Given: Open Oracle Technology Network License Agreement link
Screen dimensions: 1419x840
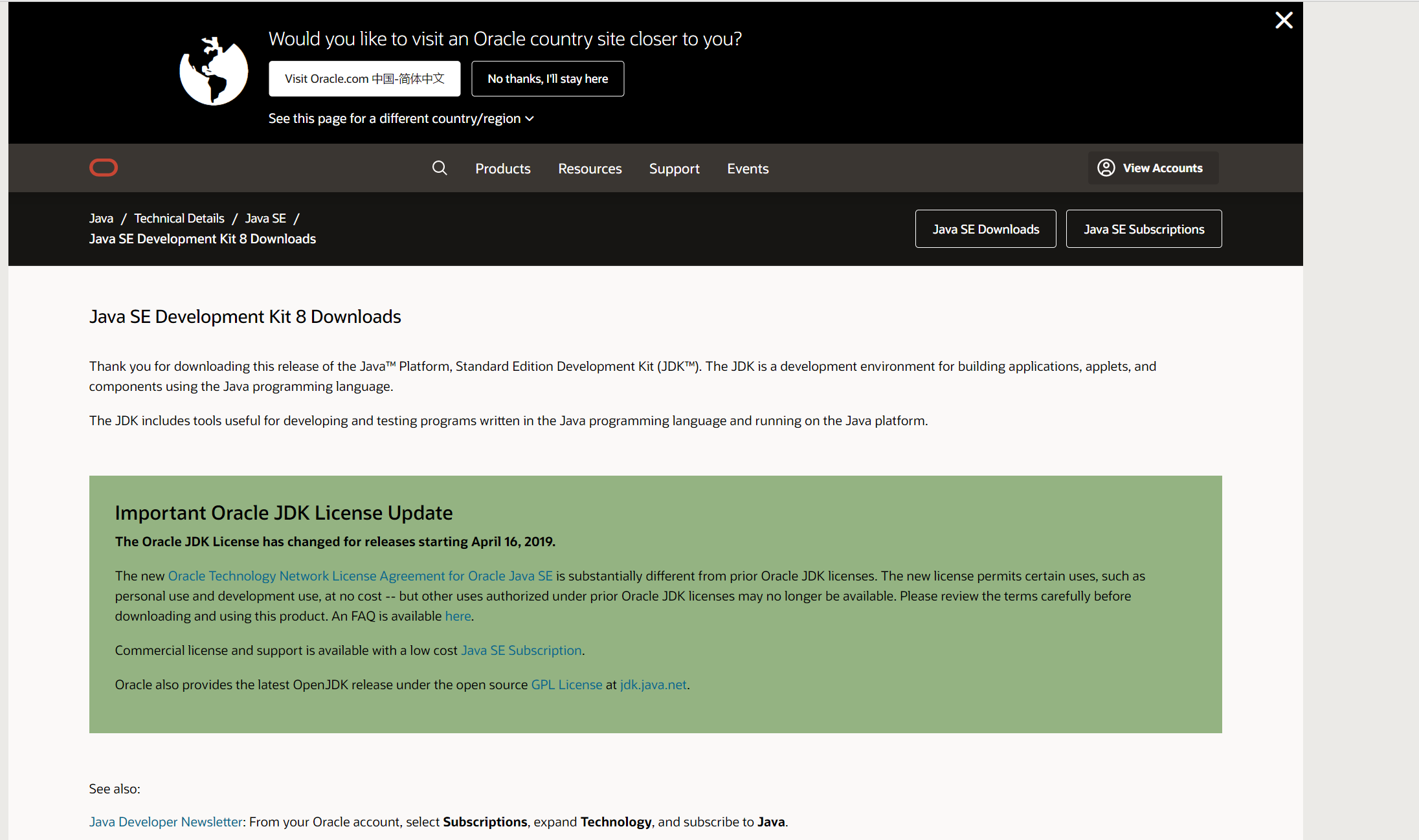Looking at the screenshot, I should pos(361,576).
